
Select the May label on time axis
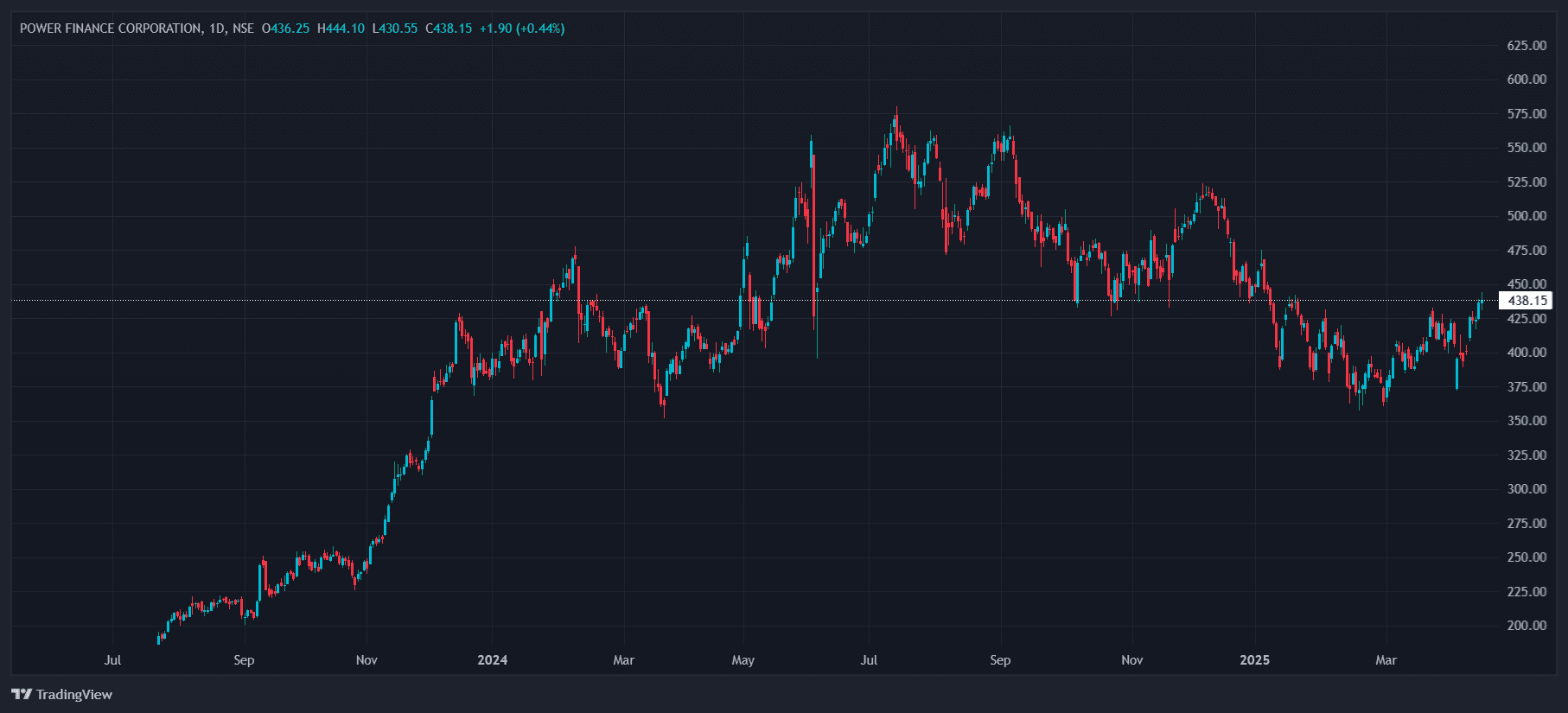(743, 660)
